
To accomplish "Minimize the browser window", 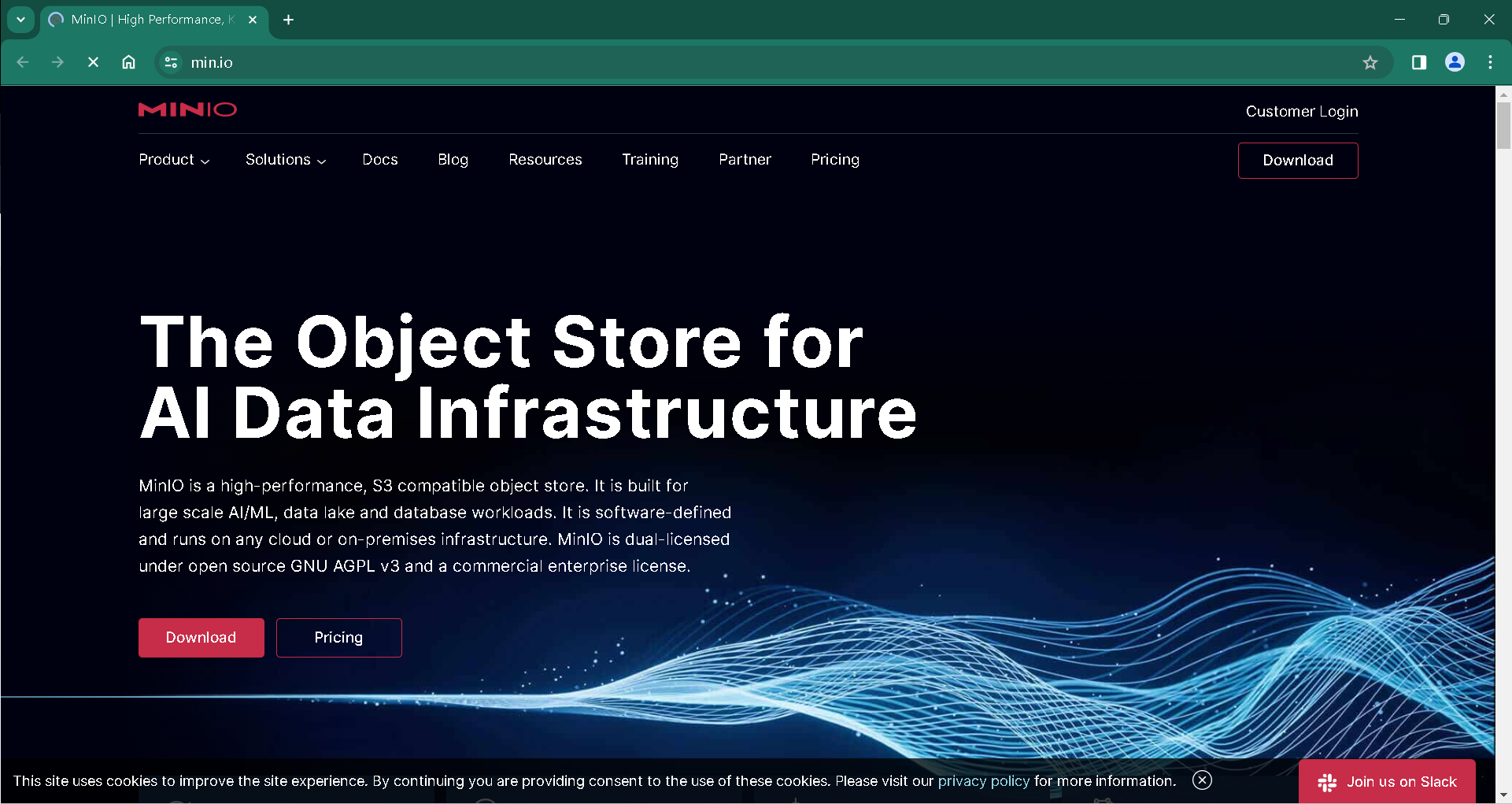I will coord(1399,20).
